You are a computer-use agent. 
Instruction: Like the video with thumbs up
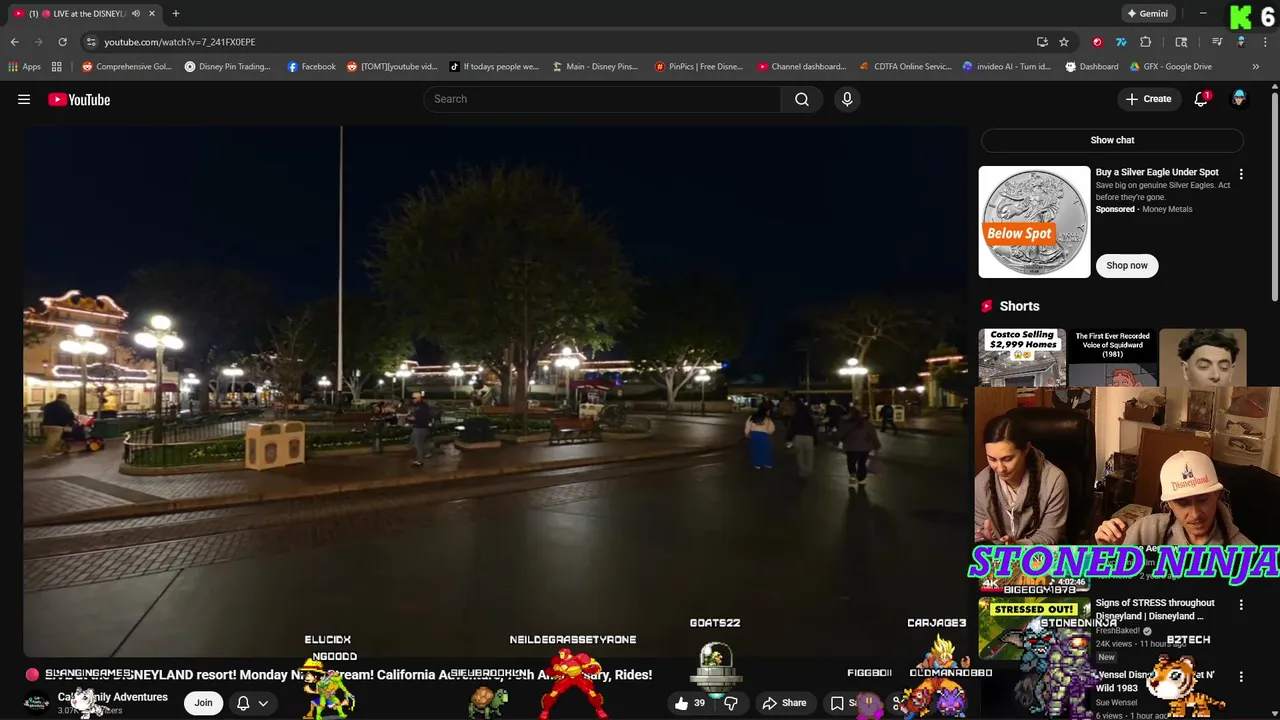click(x=690, y=703)
